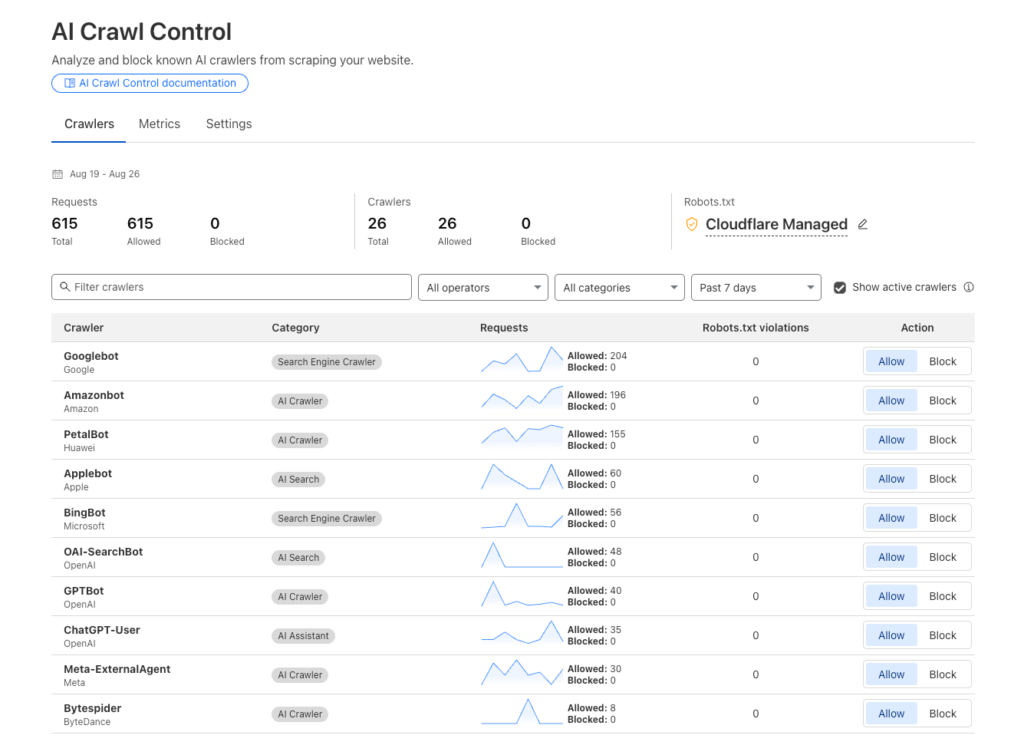
Task: Select Block for Bytespider
Action: click(942, 714)
